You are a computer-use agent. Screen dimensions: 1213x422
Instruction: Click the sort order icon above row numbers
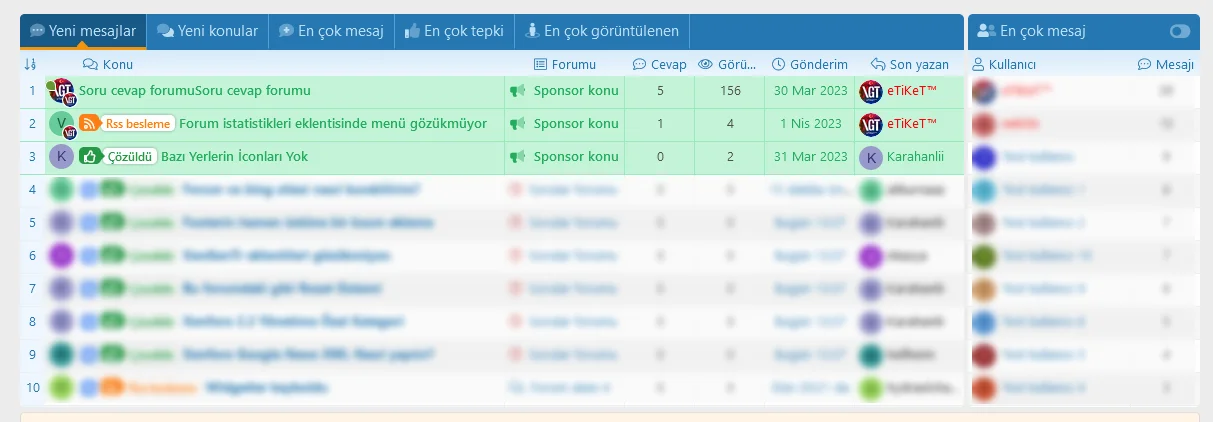point(30,64)
